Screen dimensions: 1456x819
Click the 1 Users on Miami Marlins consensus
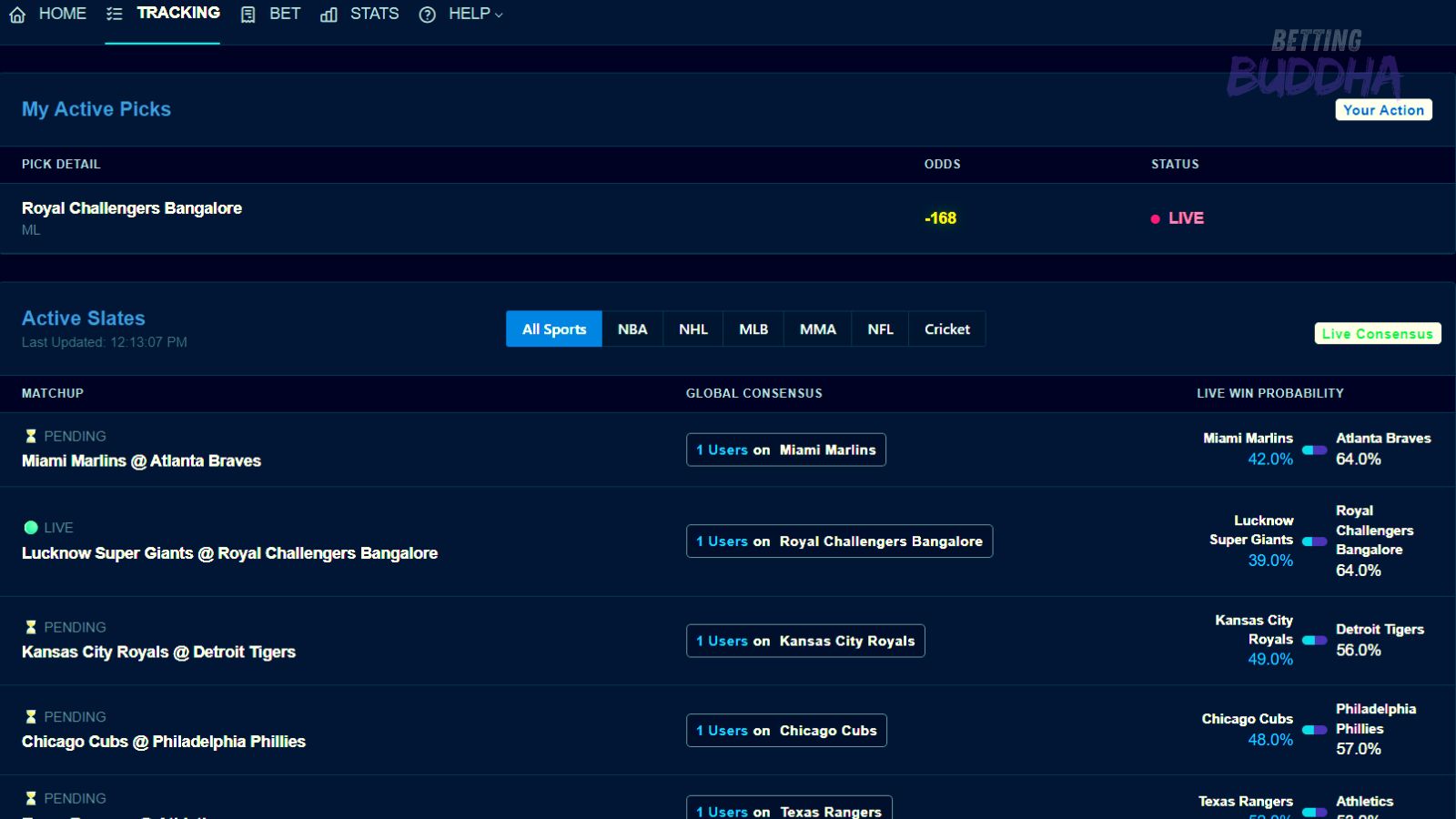pos(786,450)
